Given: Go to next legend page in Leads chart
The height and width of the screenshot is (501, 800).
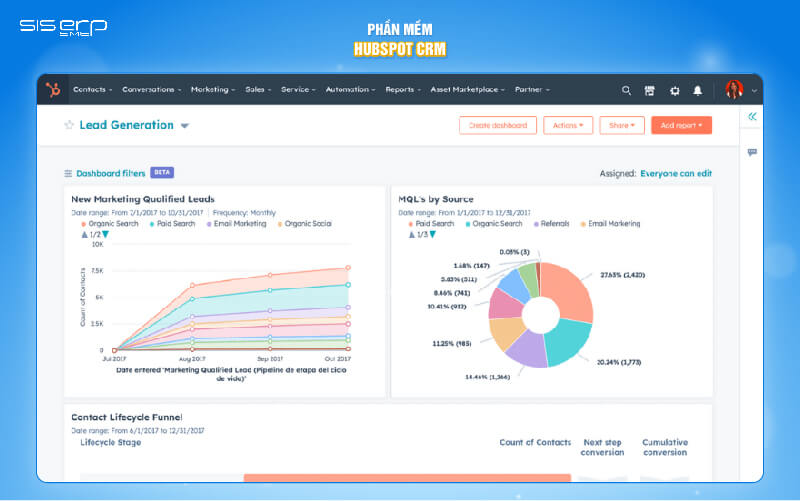Looking at the screenshot, I should [105, 234].
